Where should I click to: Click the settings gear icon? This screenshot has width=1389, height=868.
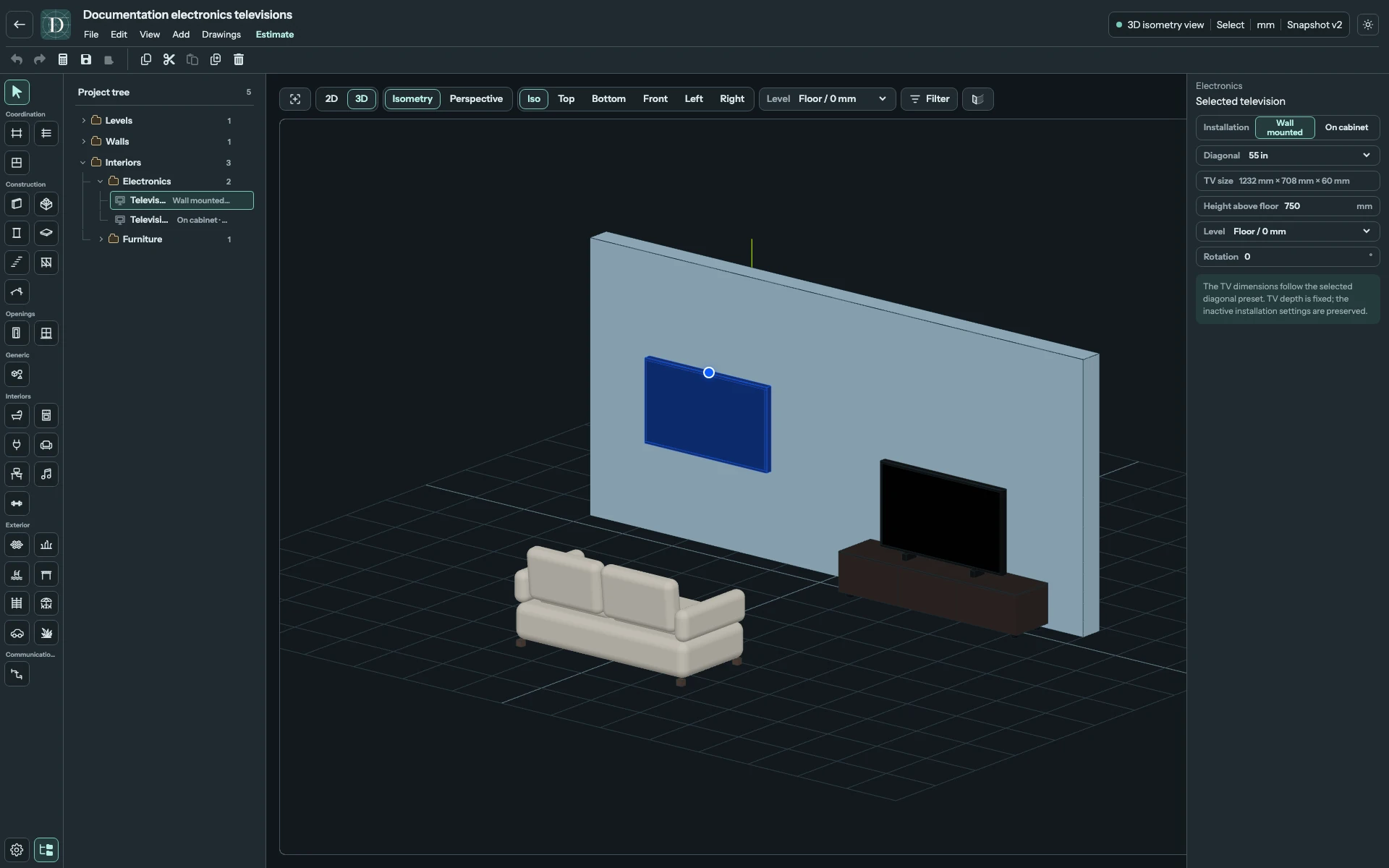click(17, 850)
